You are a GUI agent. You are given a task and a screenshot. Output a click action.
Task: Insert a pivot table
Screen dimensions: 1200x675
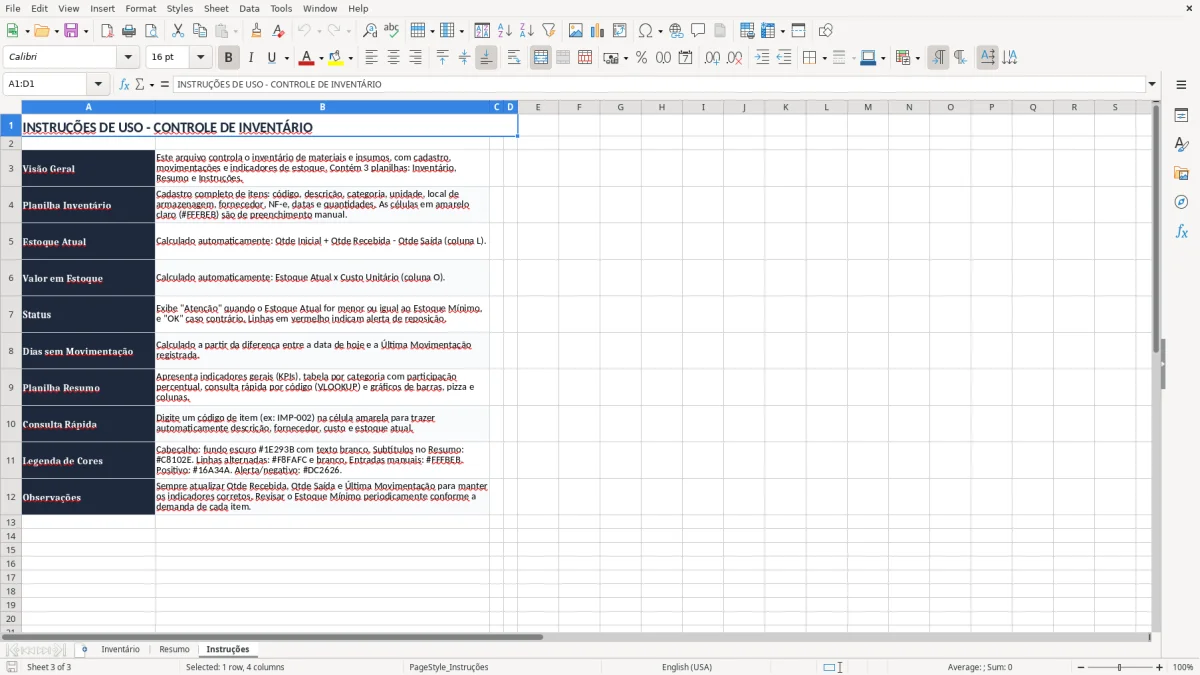pyautogui.click(x=620, y=31)
